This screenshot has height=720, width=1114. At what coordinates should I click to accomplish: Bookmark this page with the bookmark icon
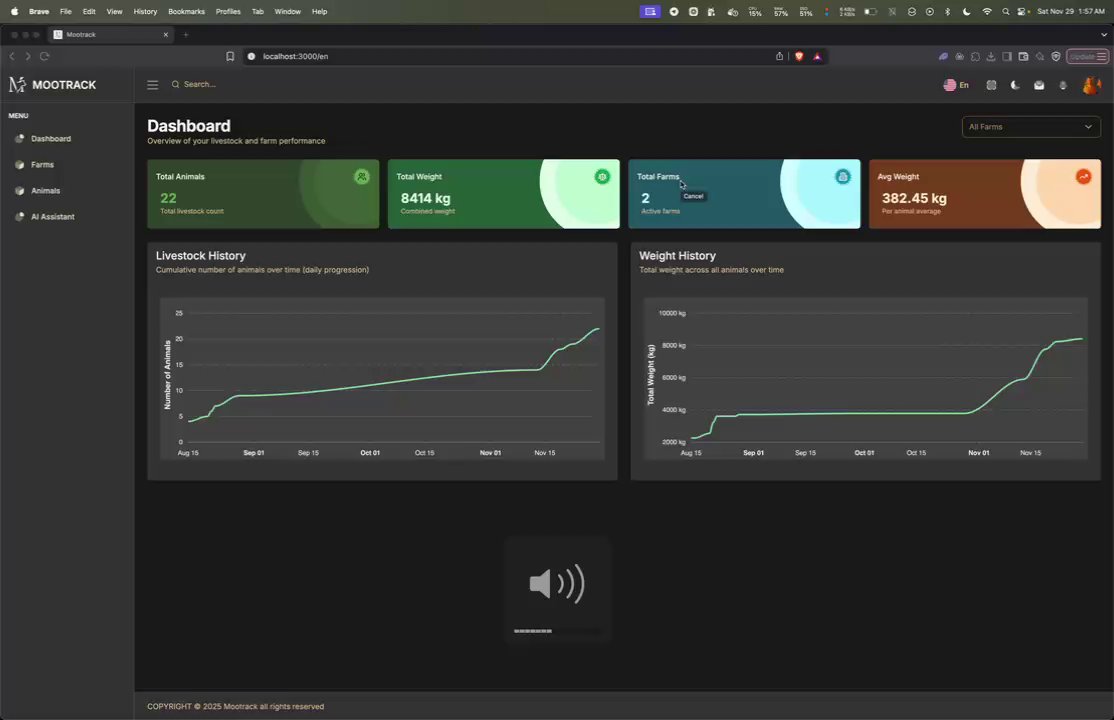point(229,56)
